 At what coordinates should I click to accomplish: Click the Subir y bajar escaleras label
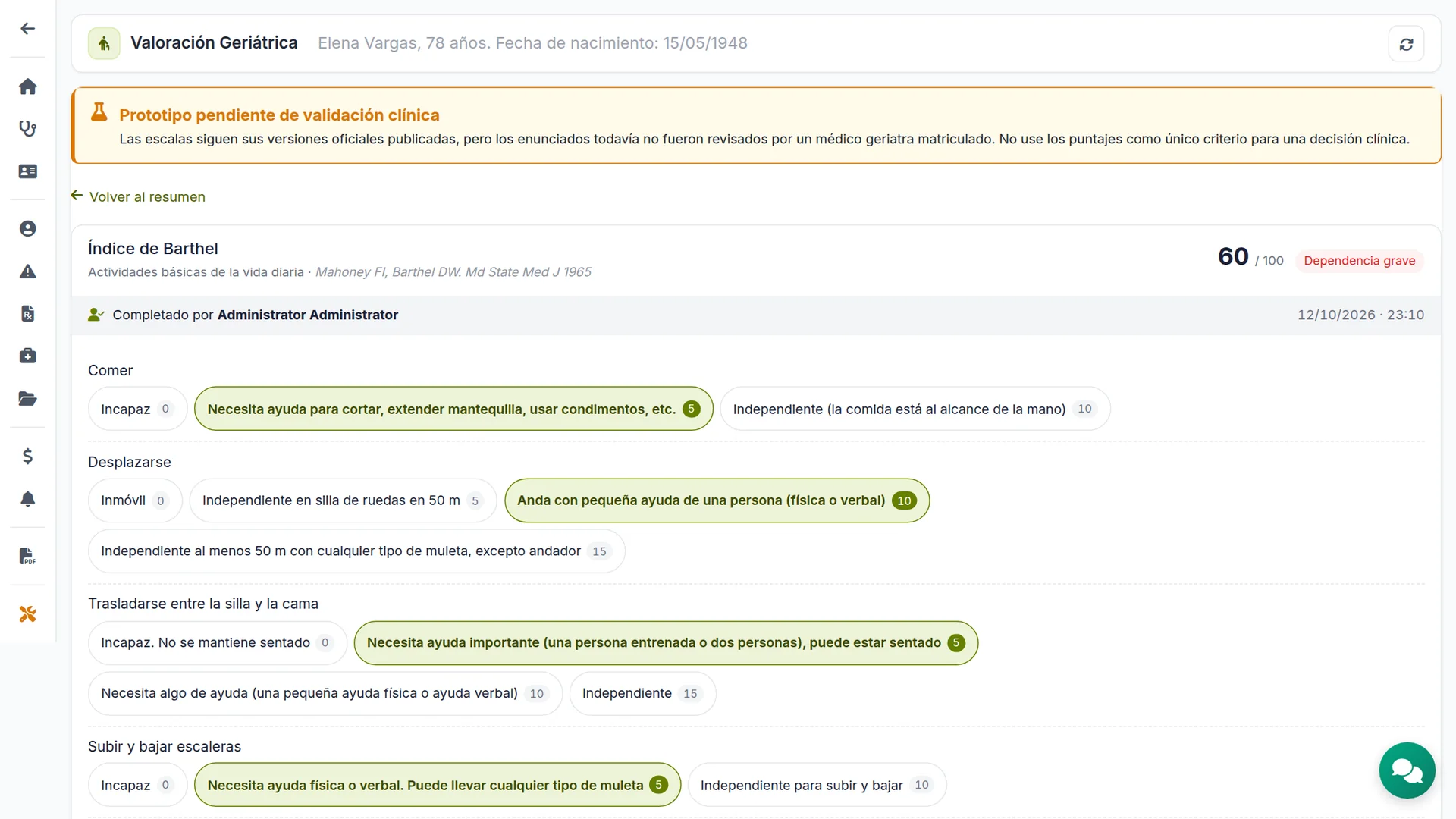click(165, 746)
